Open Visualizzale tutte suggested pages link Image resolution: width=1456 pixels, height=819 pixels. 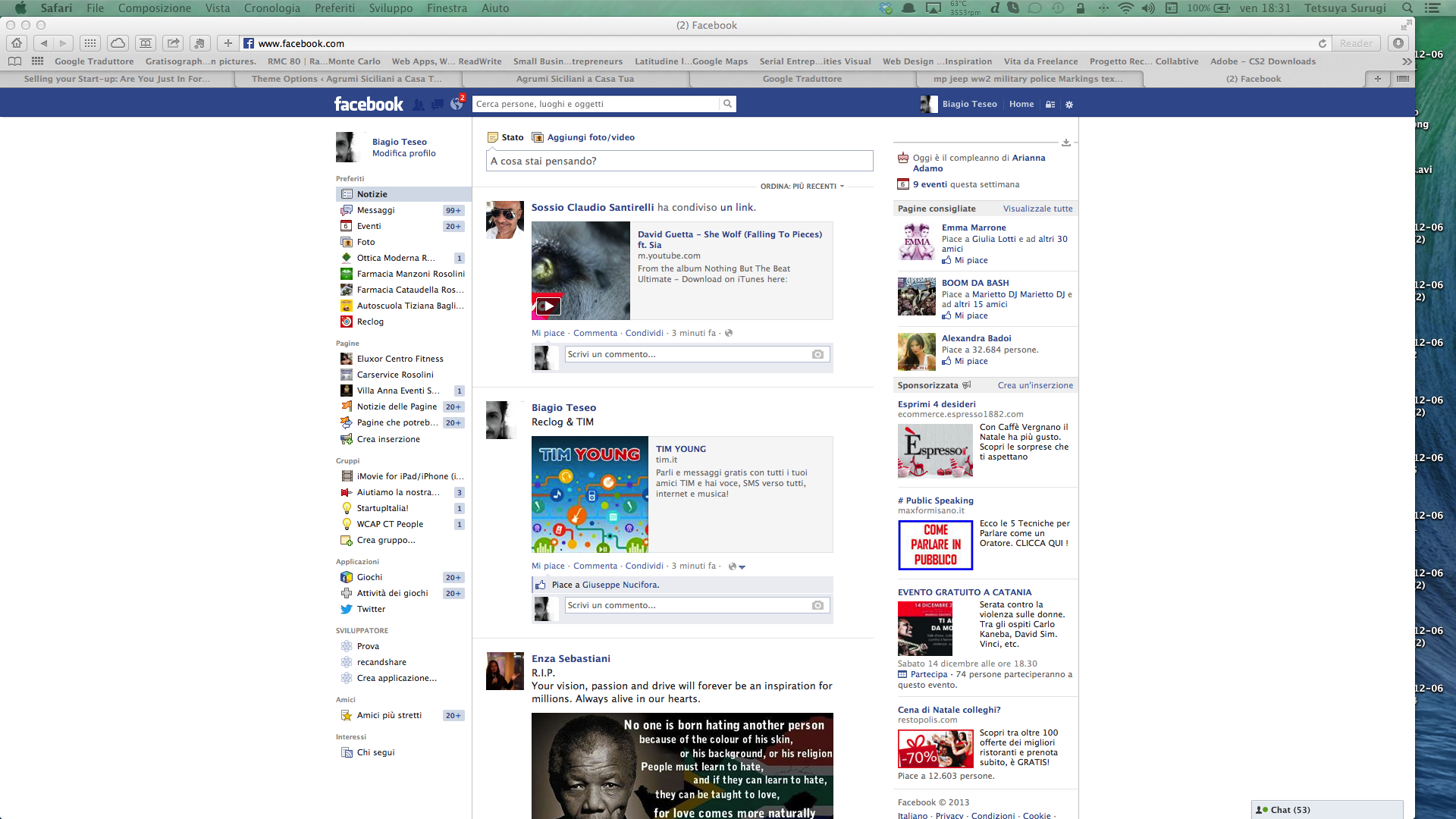[x=1037, y=209]
